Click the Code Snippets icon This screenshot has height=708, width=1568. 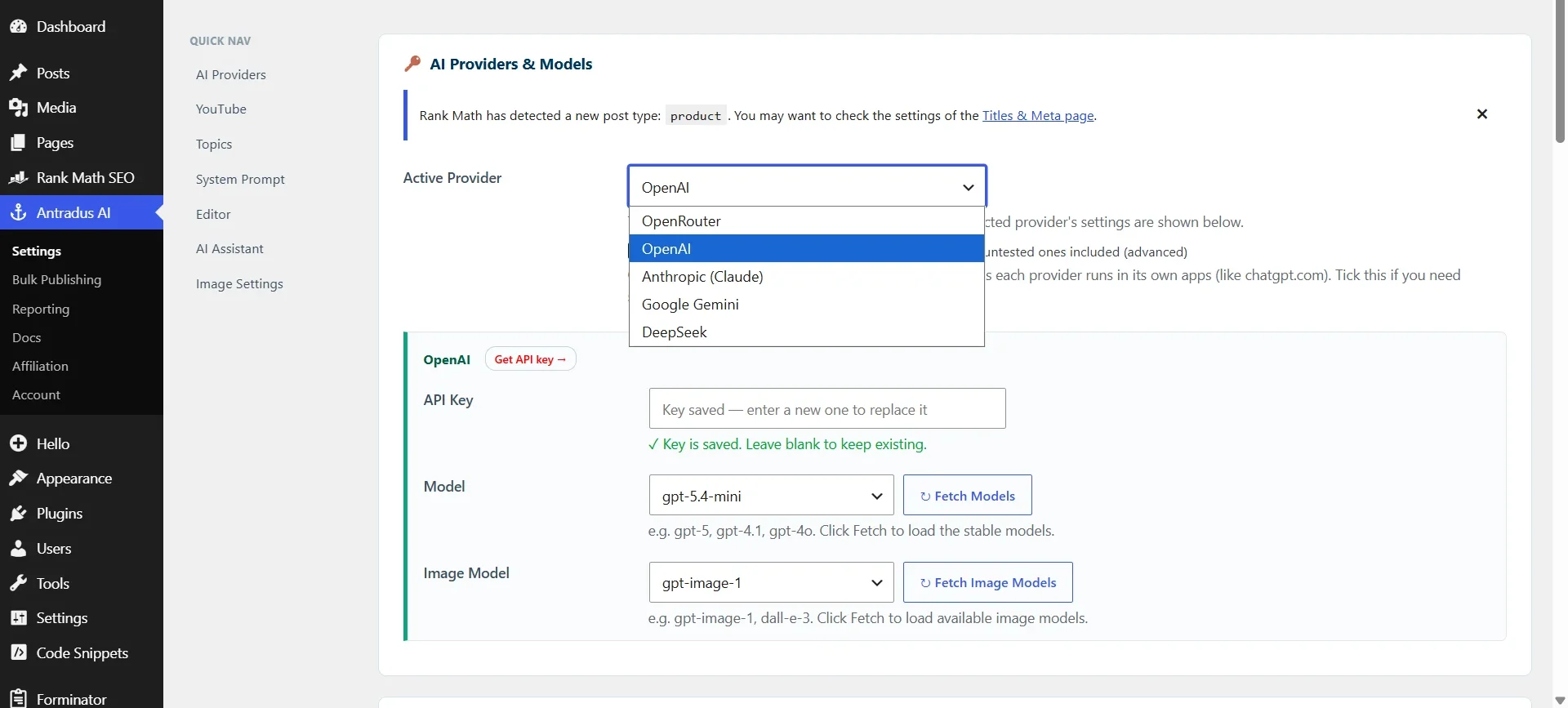[x=18, y=653]
